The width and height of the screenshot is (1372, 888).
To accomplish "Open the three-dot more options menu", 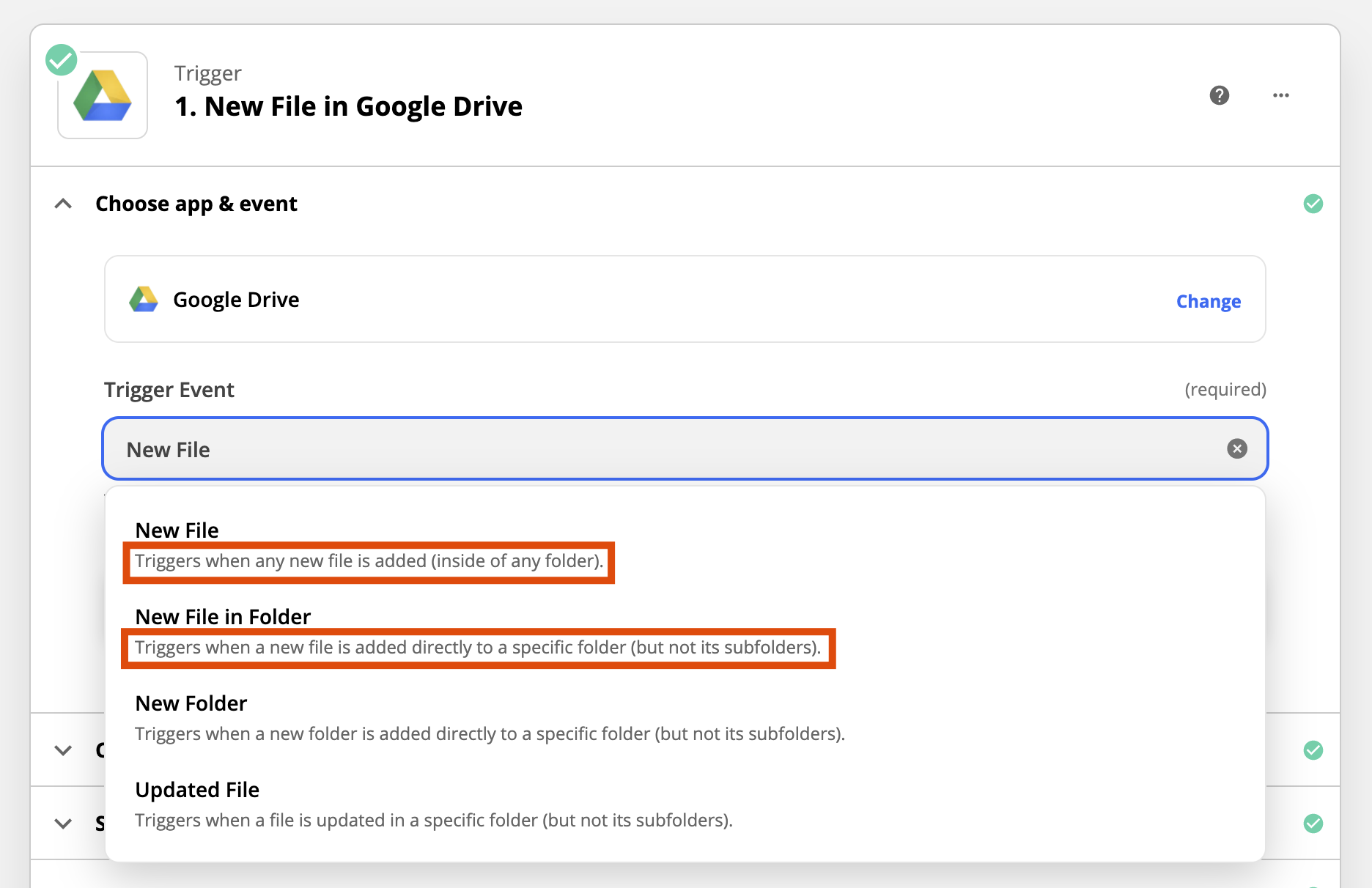I will click(1281, 95).
